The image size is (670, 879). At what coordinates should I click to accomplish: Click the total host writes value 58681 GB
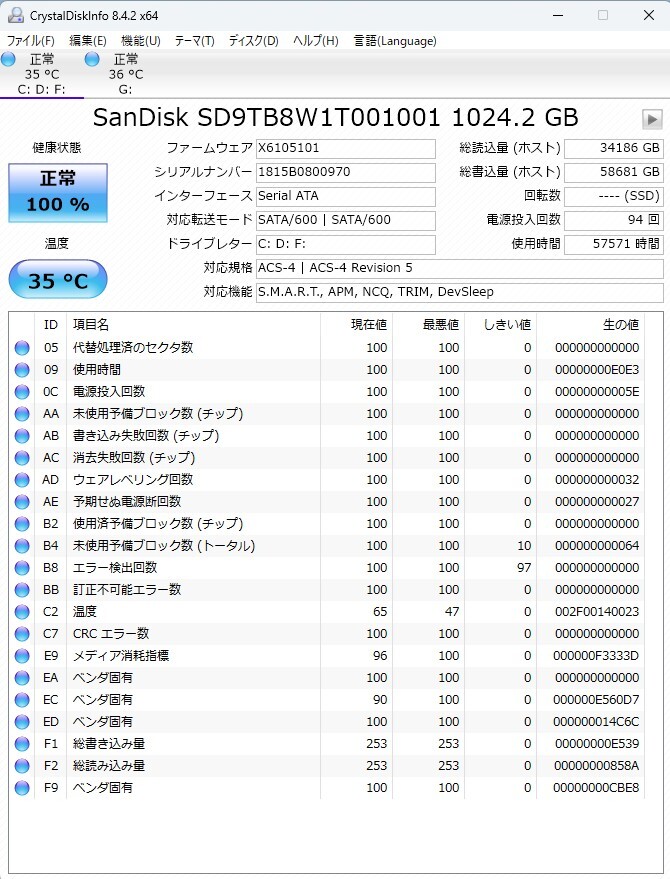[613, 172]
